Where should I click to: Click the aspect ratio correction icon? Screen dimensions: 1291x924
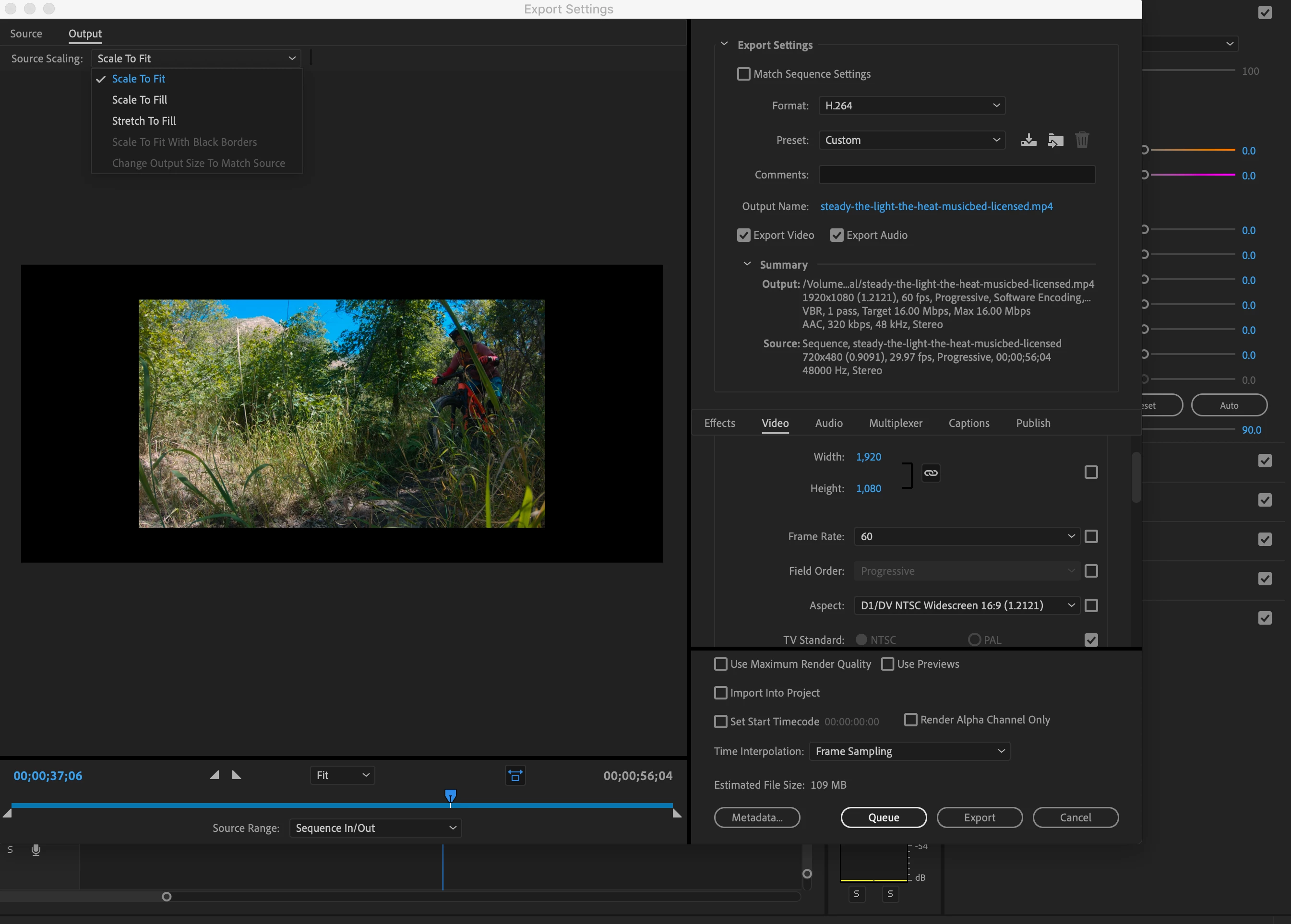515,775
